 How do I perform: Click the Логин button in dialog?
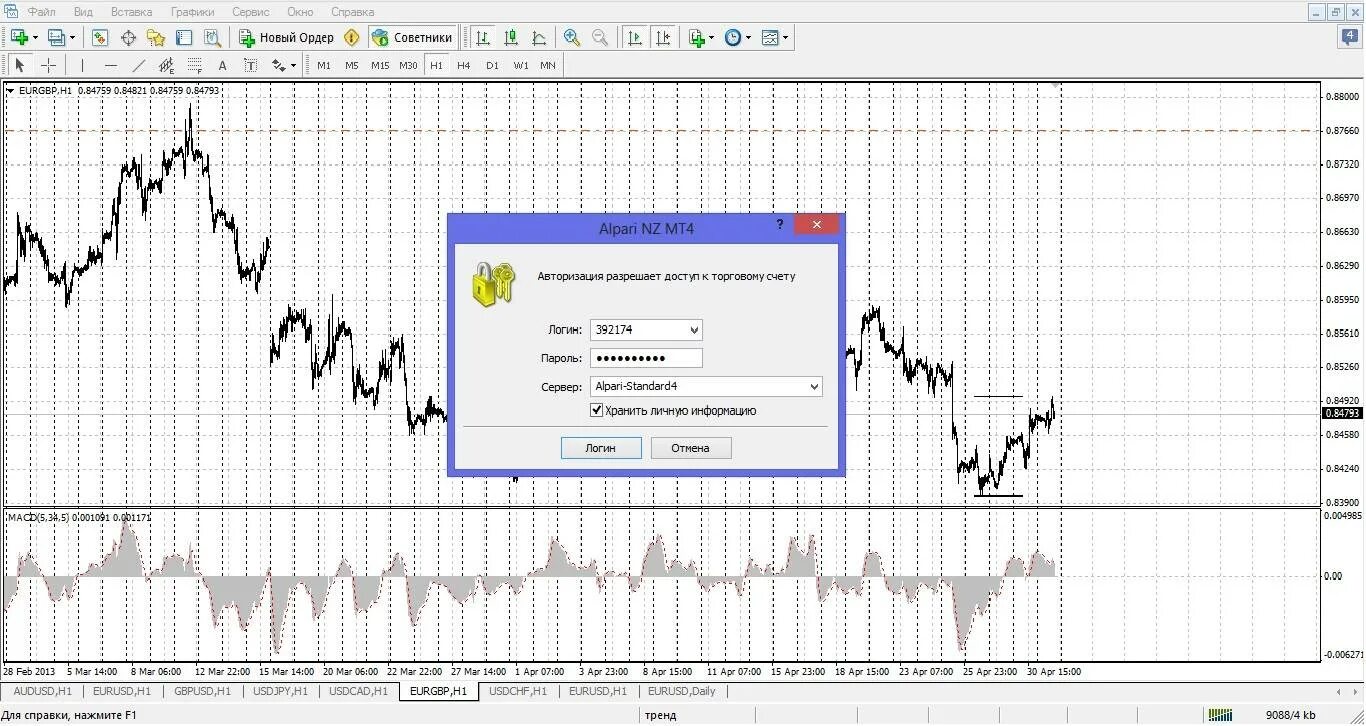(x=601, y=448)
